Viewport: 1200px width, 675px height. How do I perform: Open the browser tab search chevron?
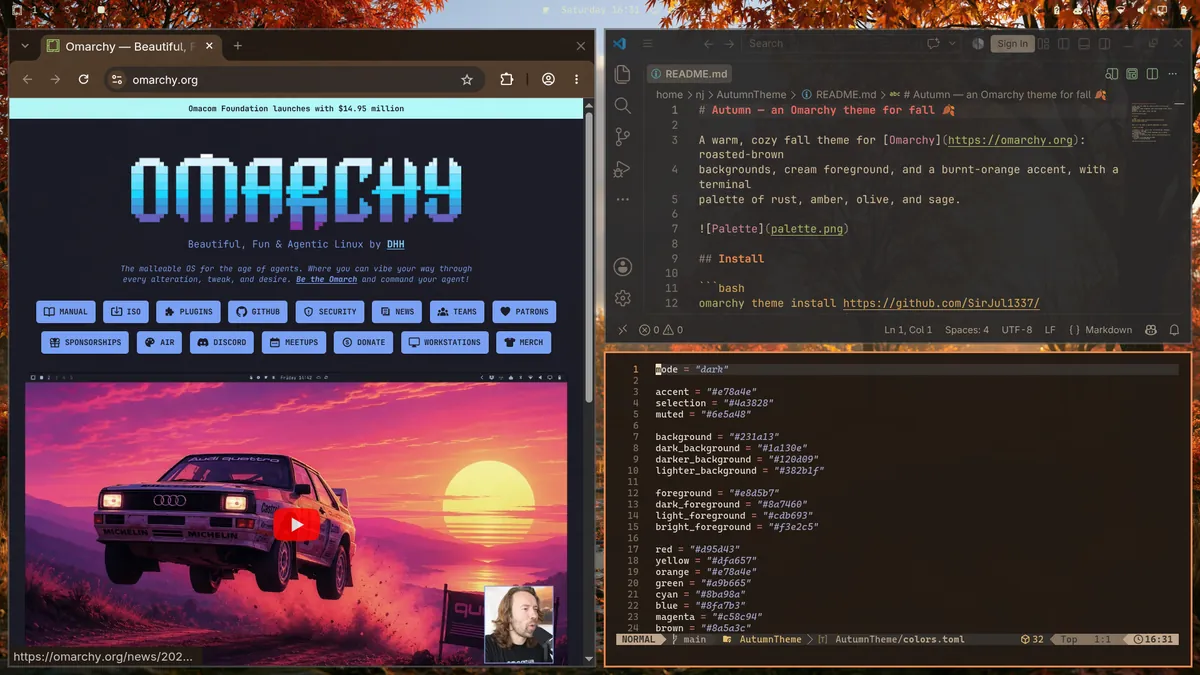25,46
